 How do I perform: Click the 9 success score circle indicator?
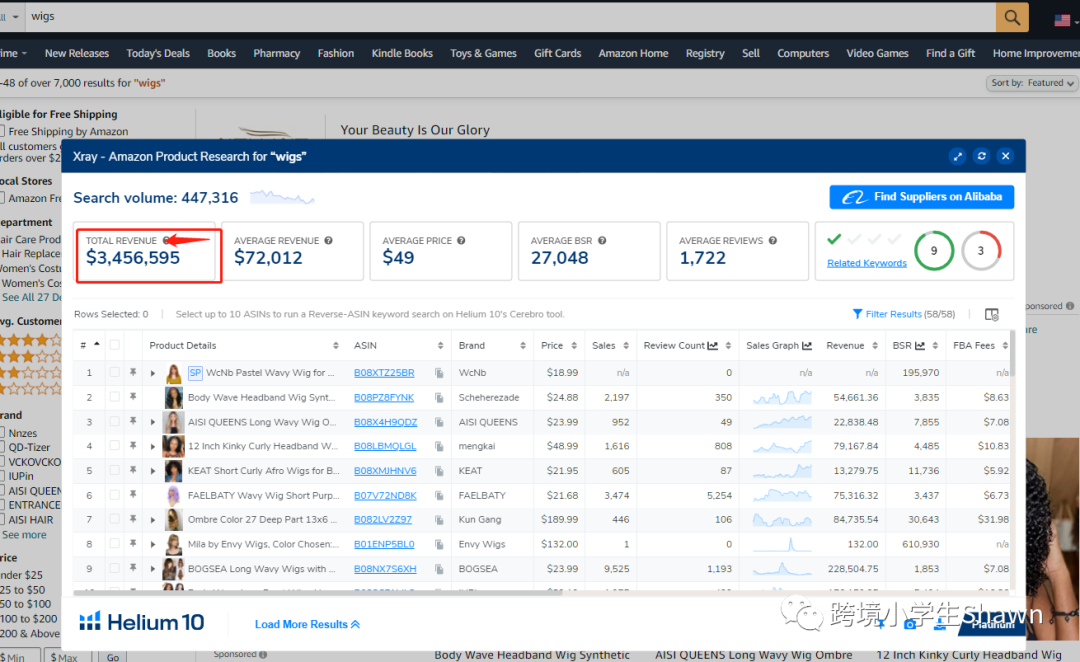coord(934,251)
